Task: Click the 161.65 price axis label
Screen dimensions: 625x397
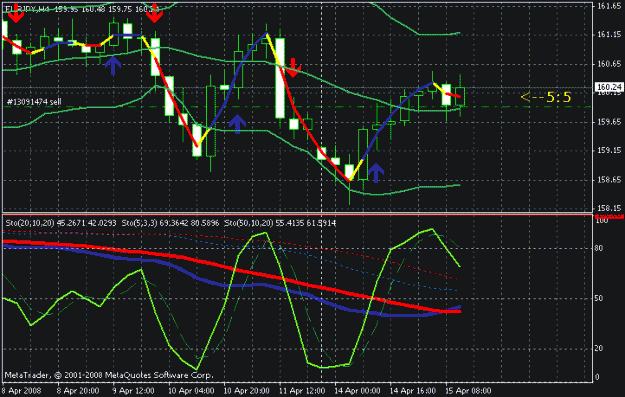Action: 609,6
